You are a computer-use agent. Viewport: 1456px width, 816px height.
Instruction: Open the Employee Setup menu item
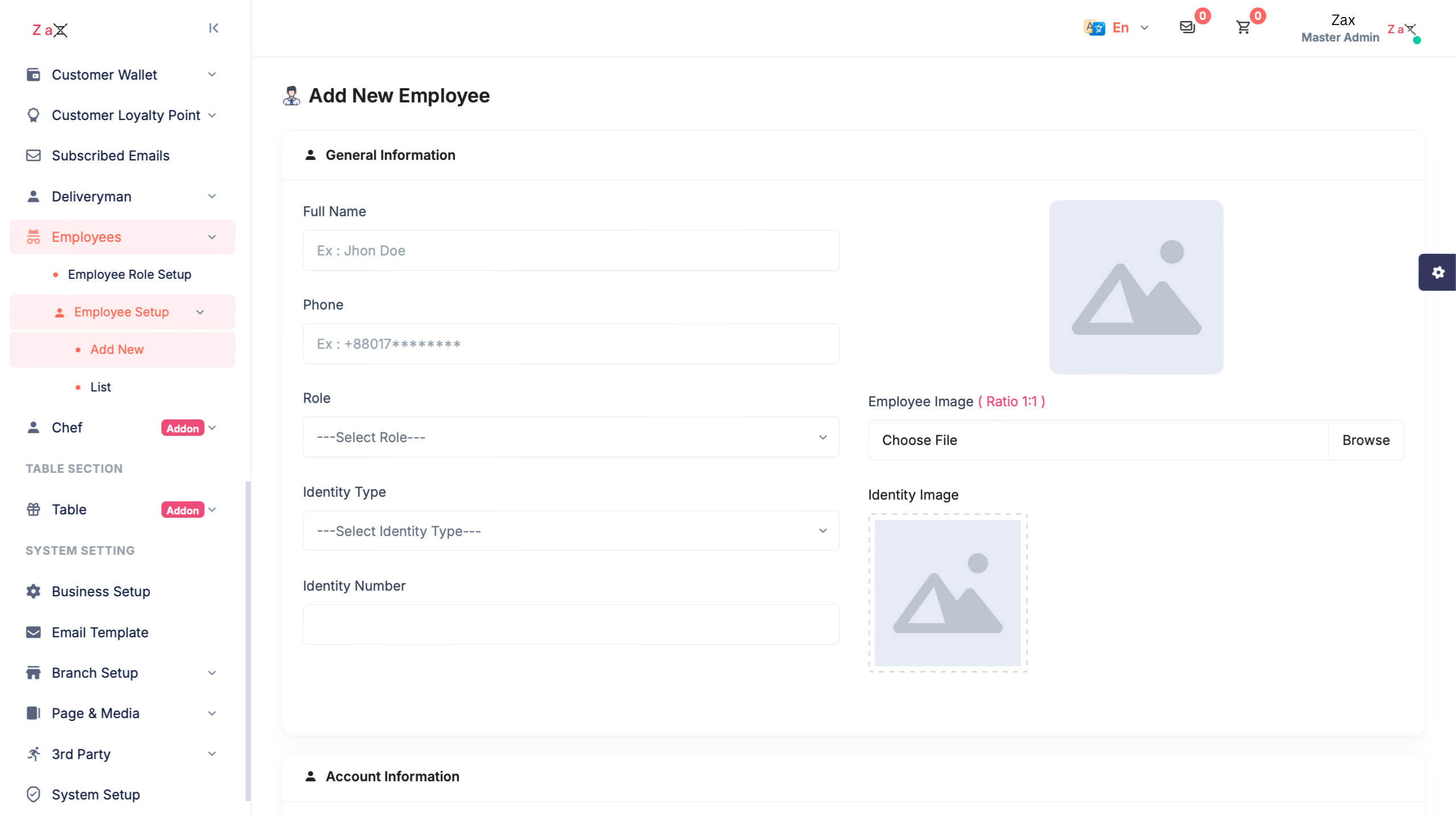click(121, 311)
